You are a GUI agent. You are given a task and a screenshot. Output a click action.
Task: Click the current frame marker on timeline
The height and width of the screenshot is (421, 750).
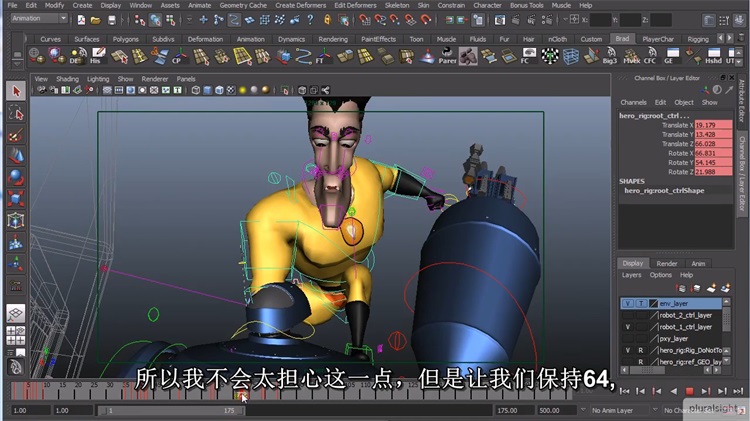point(241,395)
